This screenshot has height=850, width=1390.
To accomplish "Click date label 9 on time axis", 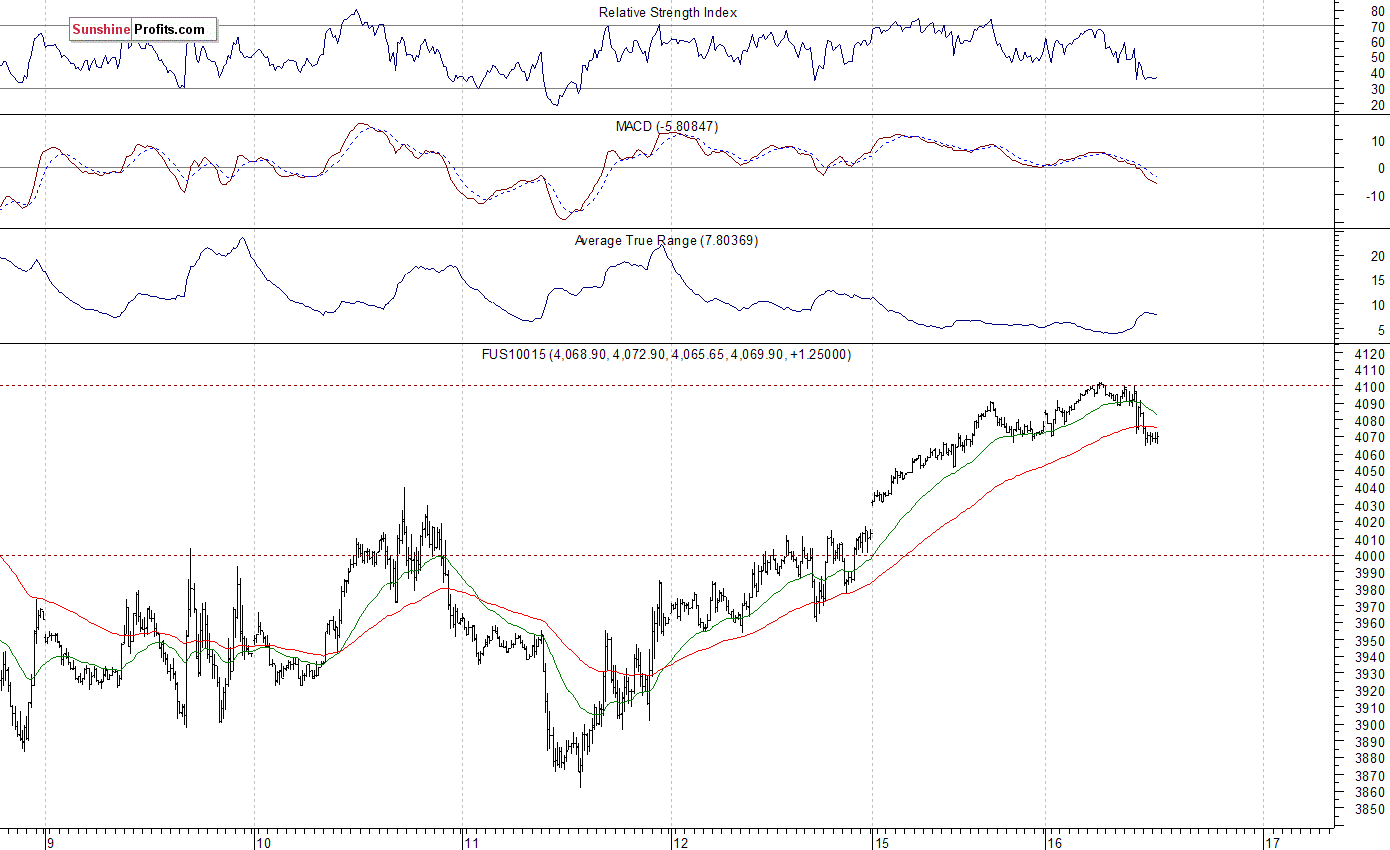I will coord(49,843).
